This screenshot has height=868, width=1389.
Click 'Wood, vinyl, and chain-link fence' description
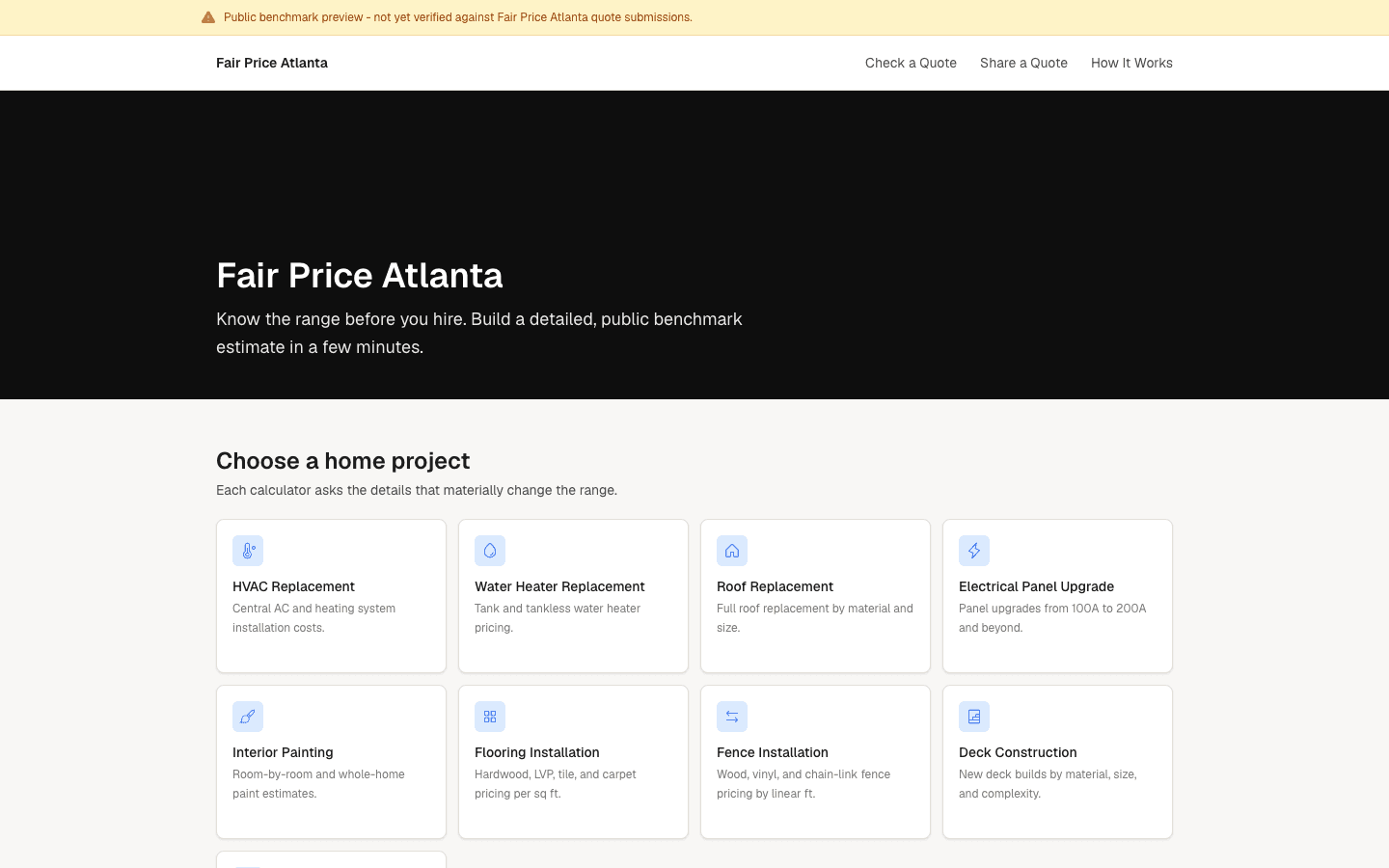(803, 784)
